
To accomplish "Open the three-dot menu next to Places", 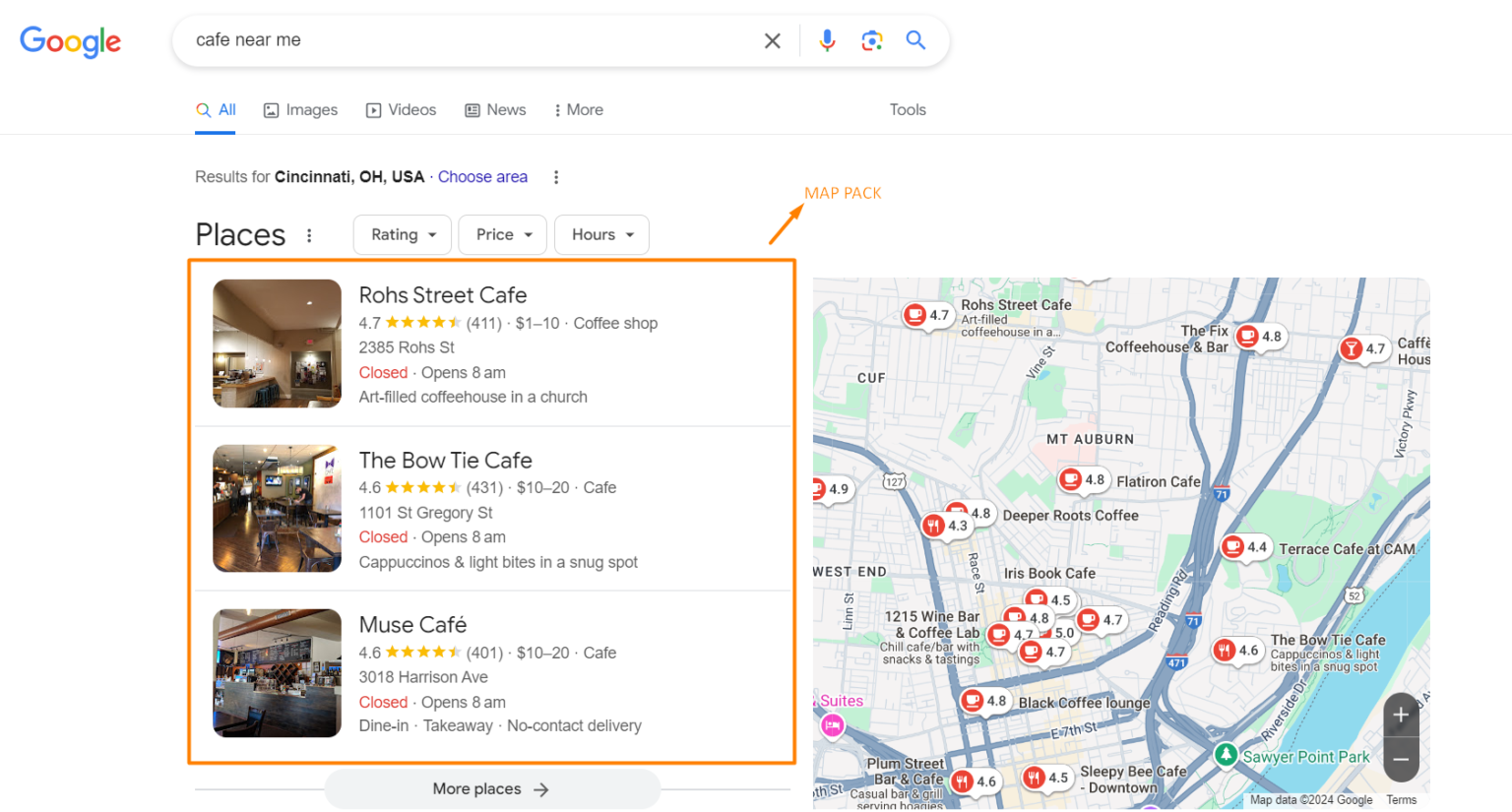I will tap(309, 234).
